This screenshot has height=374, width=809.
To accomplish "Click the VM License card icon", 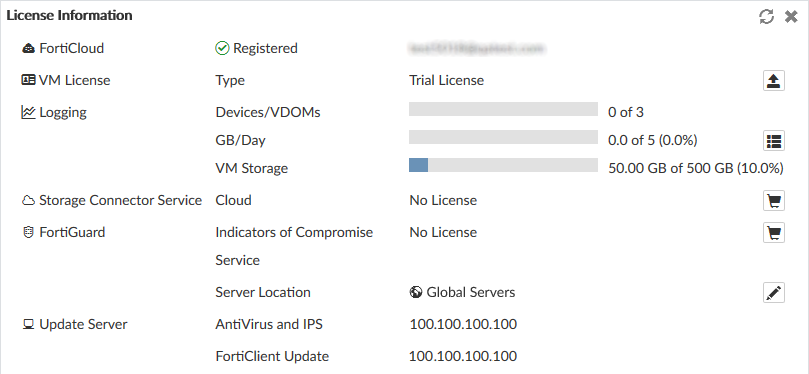I will click(x=28, y=80).
